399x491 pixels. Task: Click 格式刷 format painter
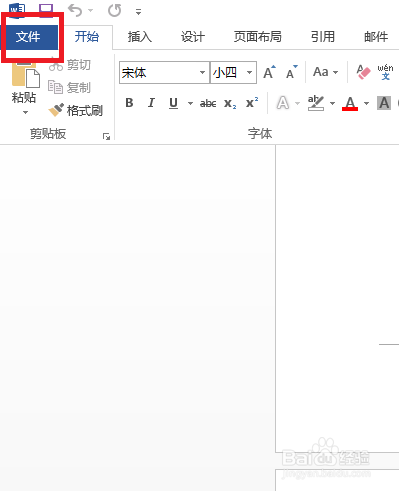[75, 110]
